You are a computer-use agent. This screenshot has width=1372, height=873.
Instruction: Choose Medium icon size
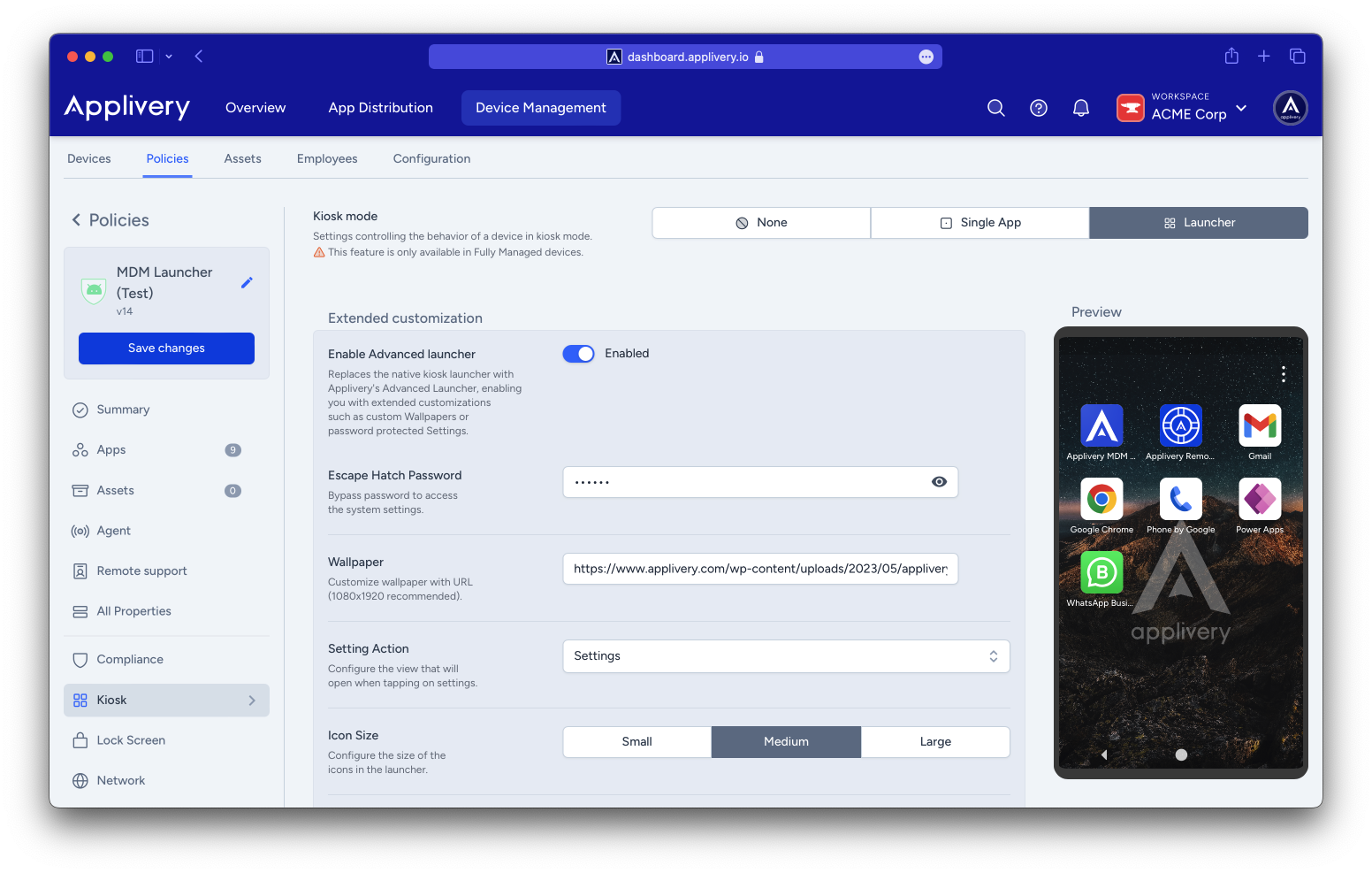786,742
